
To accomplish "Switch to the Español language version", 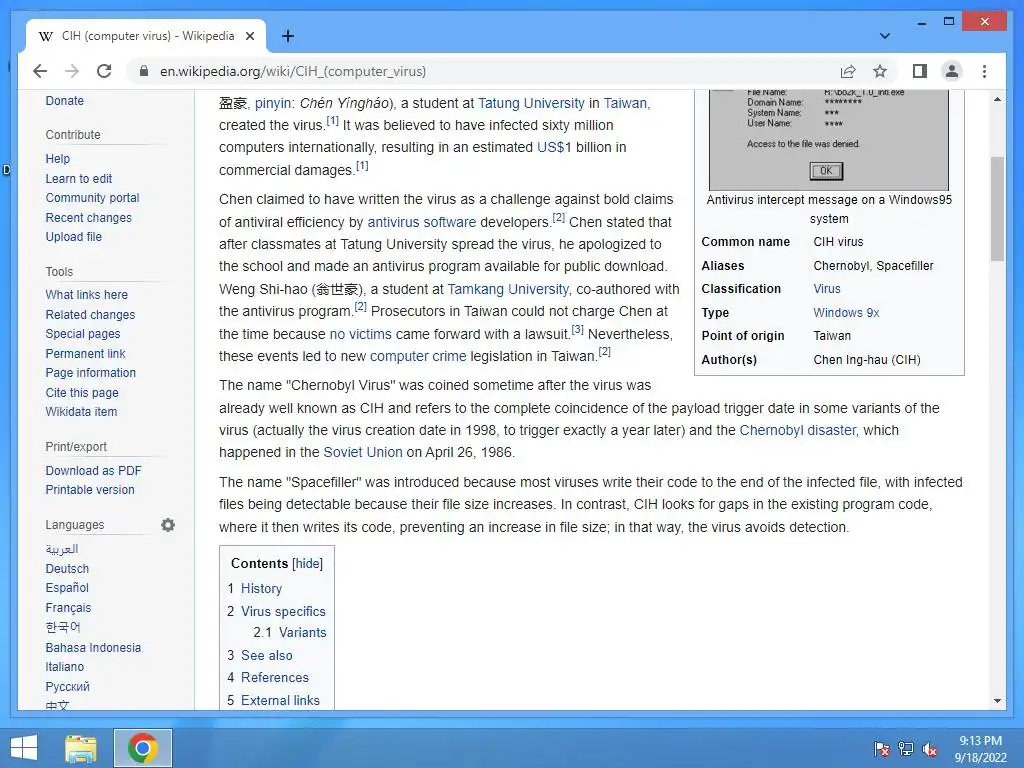I will [x=67, y=588].
